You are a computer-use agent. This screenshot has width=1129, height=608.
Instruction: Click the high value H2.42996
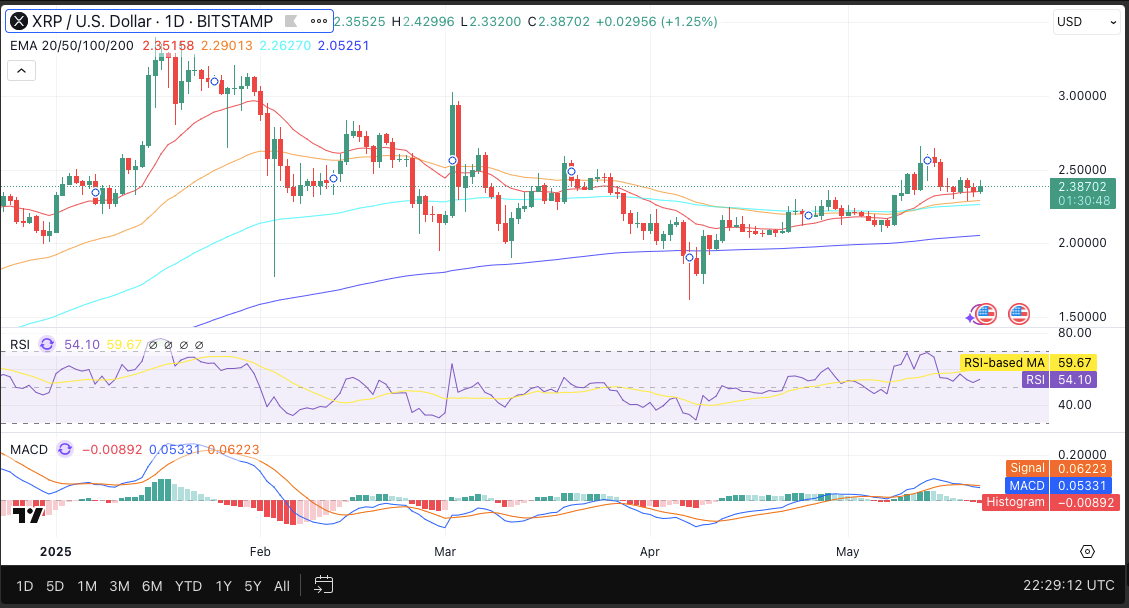(423, 22)
